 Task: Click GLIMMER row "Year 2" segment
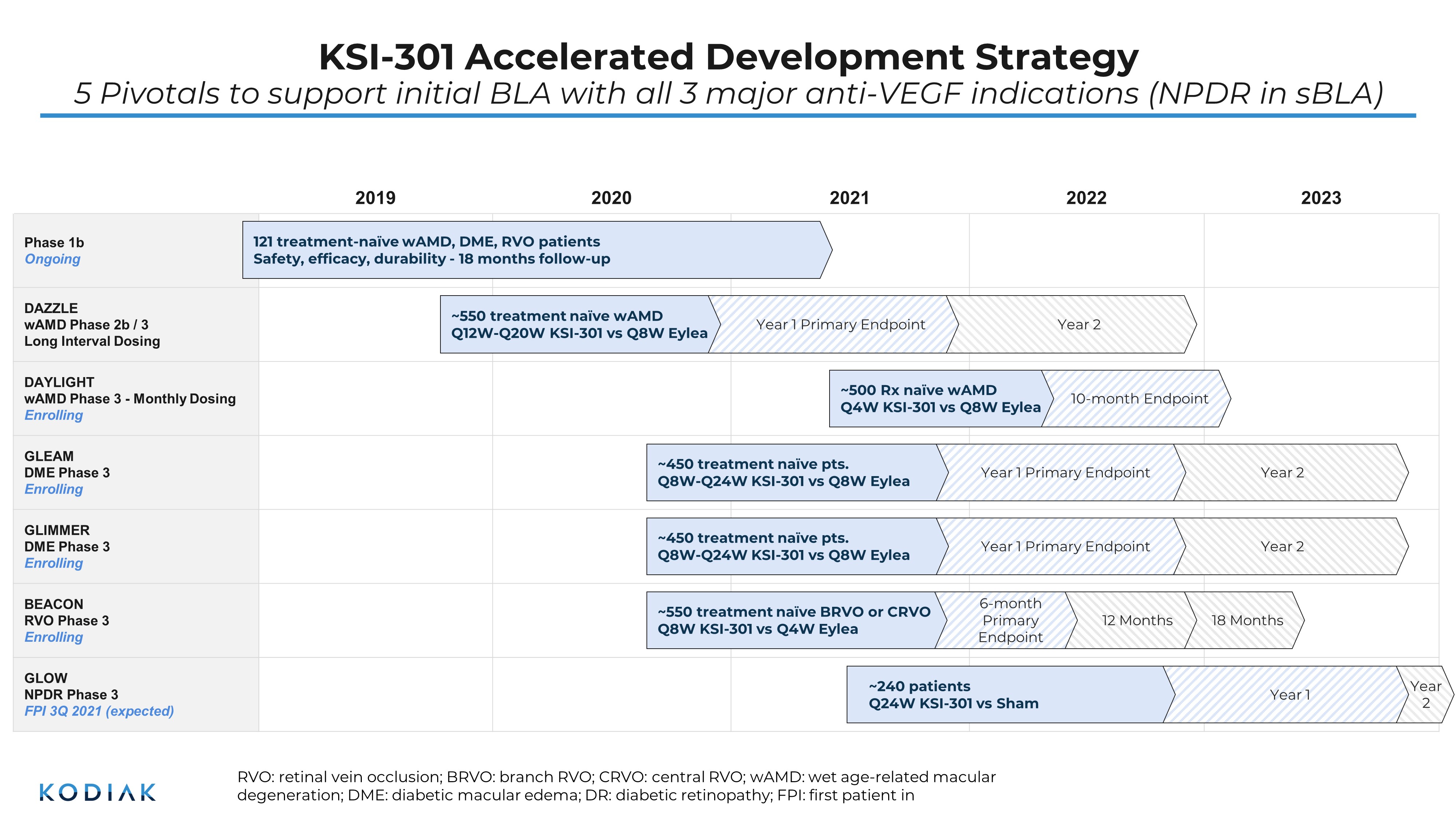click(x=1291, y=547)
